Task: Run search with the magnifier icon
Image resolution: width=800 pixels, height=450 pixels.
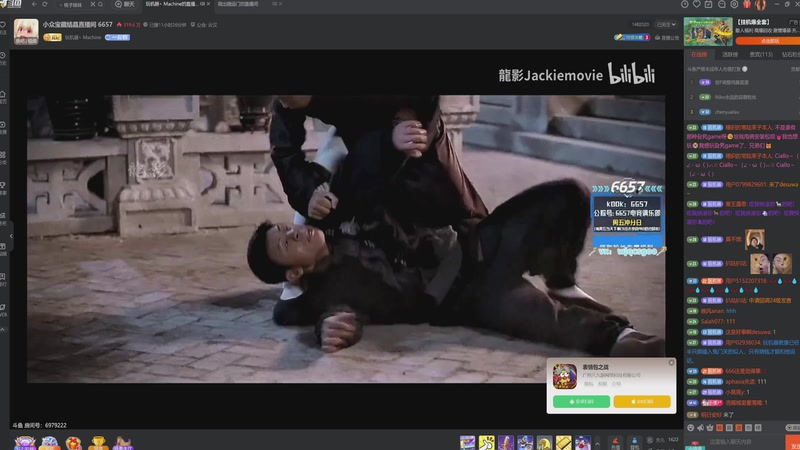Action: click(101, 4)
